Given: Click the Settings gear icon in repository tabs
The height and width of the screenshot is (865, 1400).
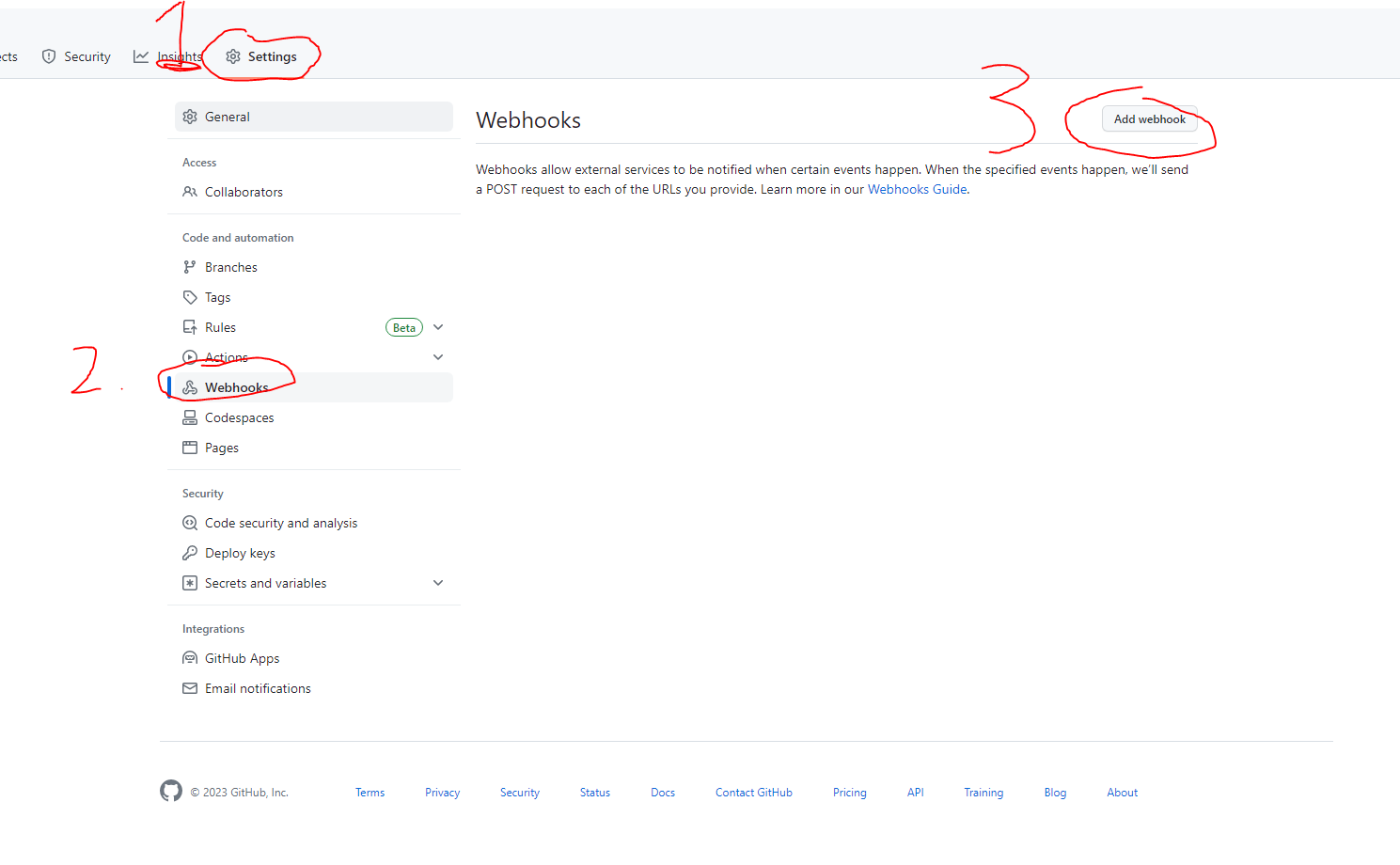Looking at the screenshot, I should point(233,56).
